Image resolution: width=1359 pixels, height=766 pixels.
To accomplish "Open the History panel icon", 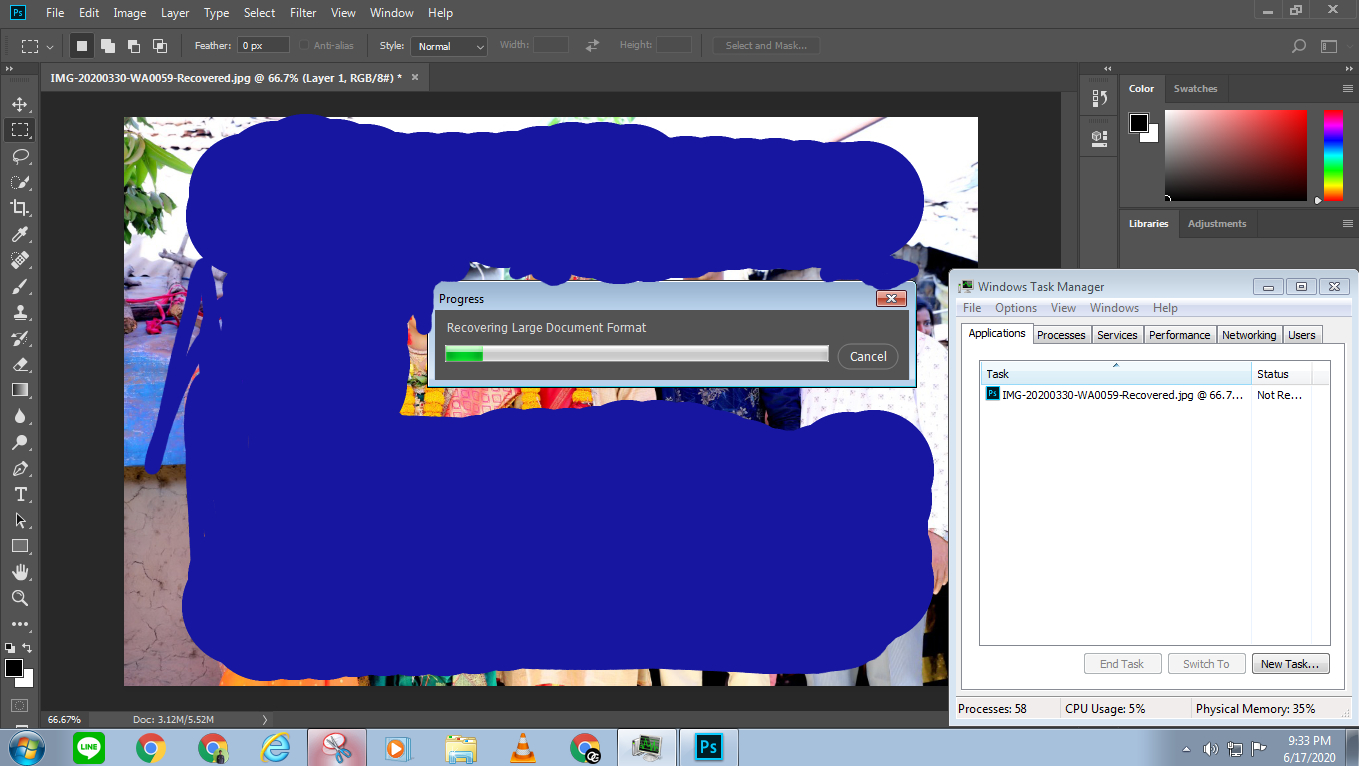I will click(1098, 97).
